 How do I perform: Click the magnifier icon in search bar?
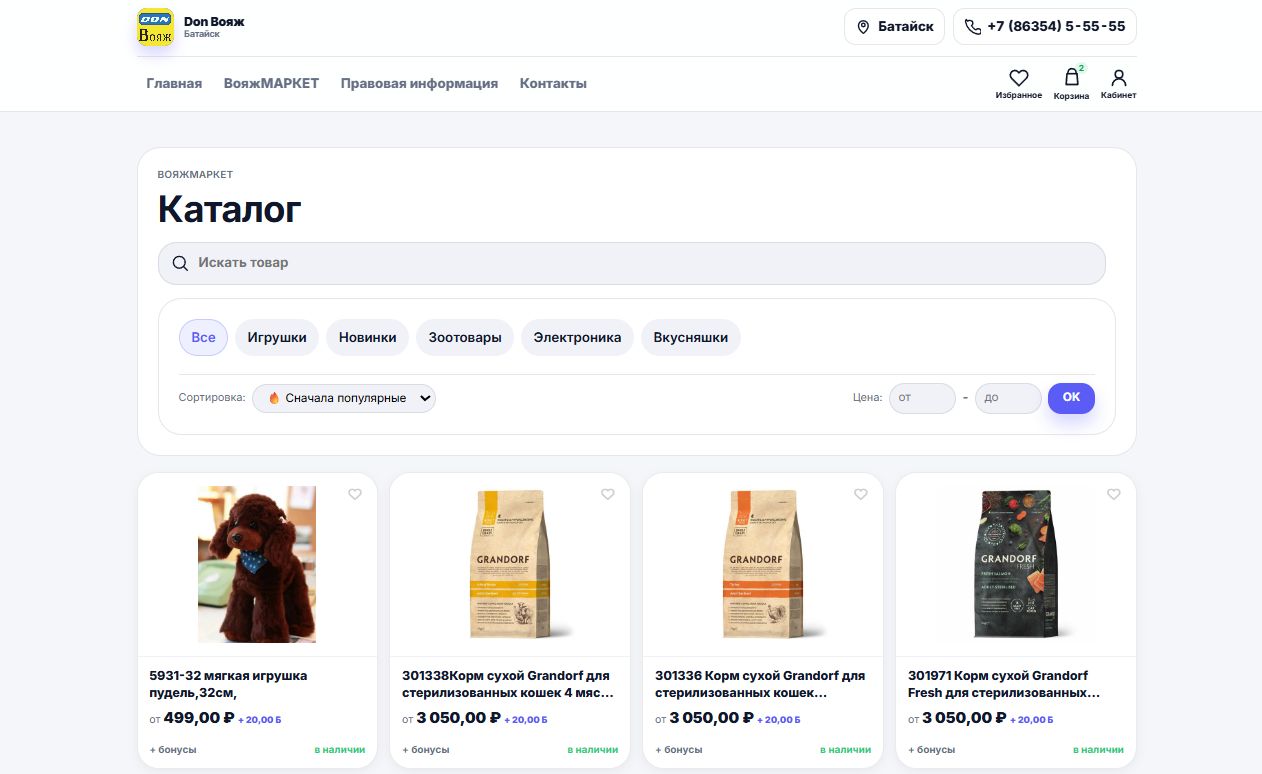tap(180, 263)
